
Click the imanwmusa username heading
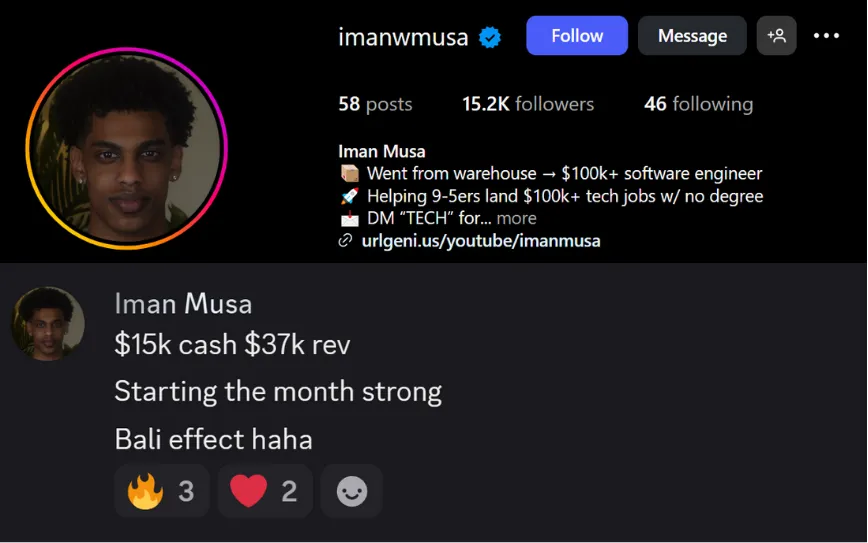[403, 37]
